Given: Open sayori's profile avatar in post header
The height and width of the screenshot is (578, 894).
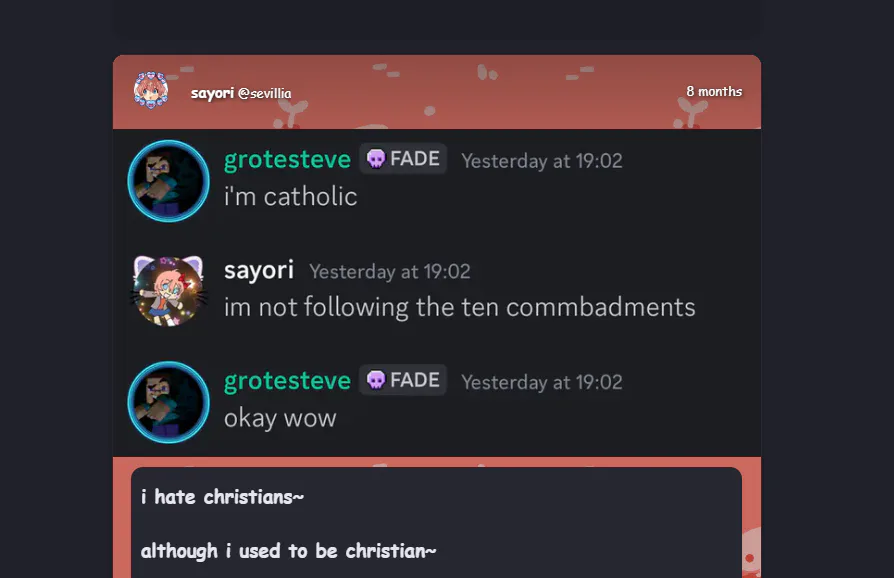Looking at the screenshot, I should tap(151, 90).
